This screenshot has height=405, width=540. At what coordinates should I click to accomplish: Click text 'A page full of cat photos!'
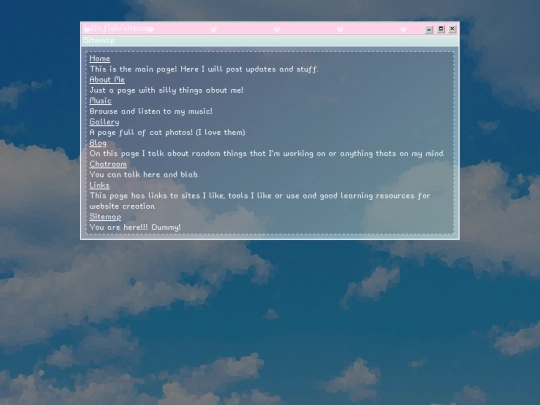pyautogui.click(x=141, y=132)
